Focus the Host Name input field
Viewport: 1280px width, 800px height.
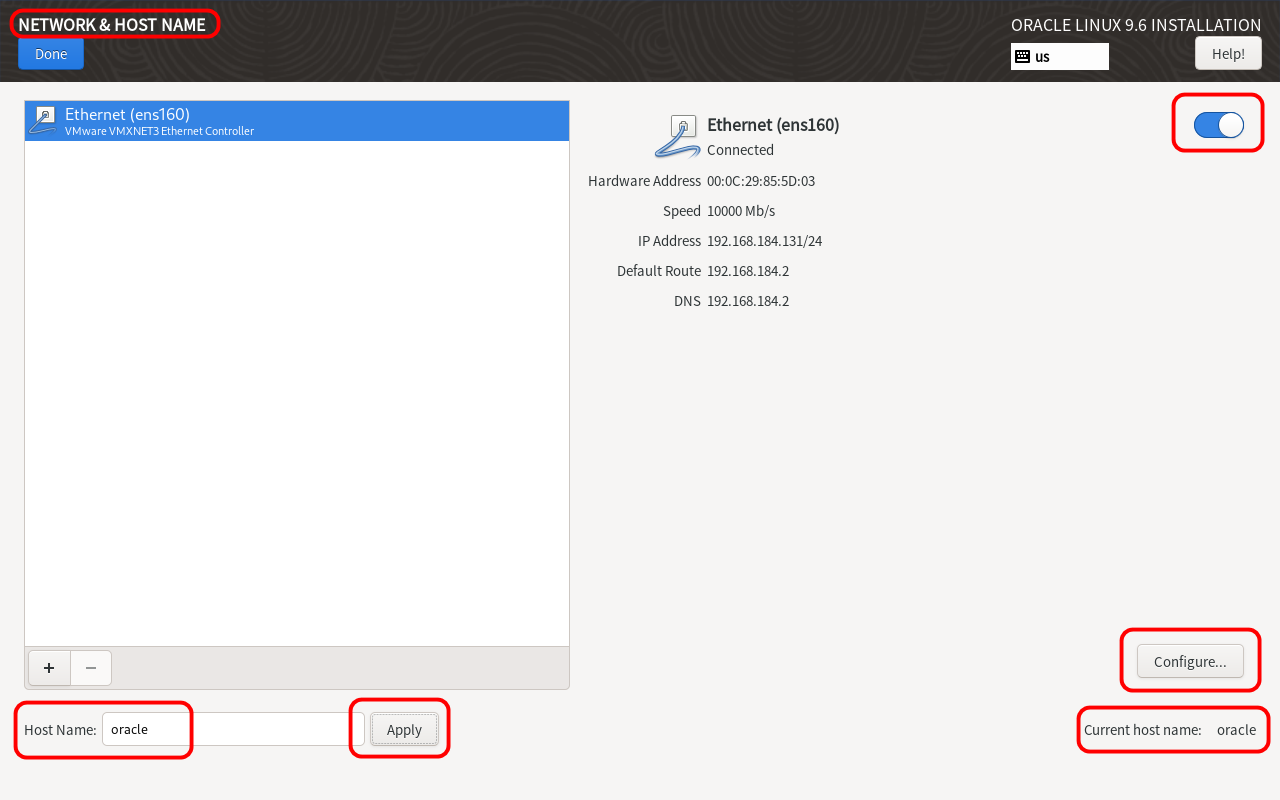click(x=233, y=729)
